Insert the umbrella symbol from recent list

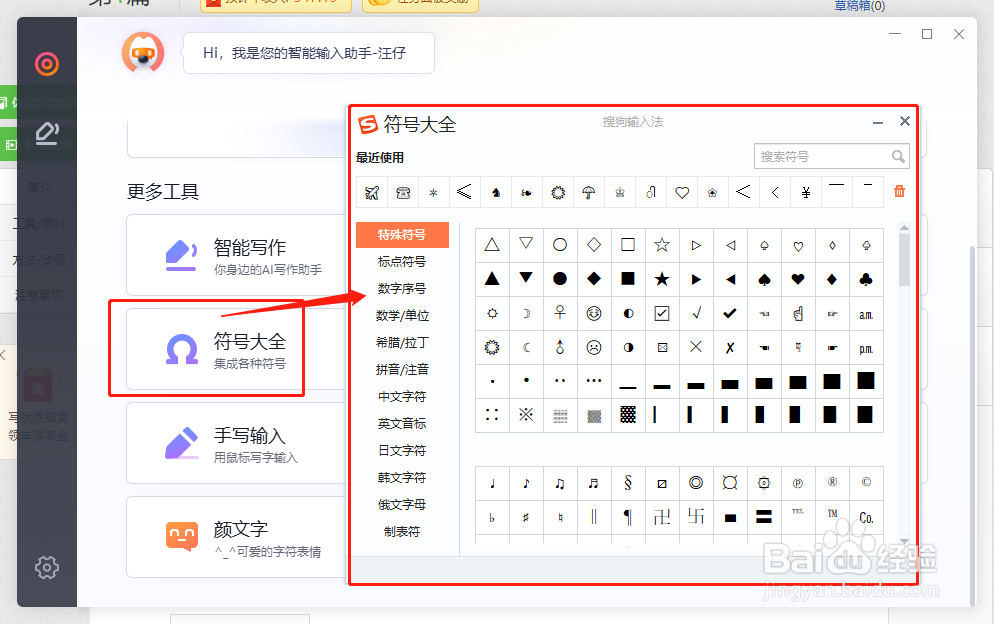coord(589,192)
